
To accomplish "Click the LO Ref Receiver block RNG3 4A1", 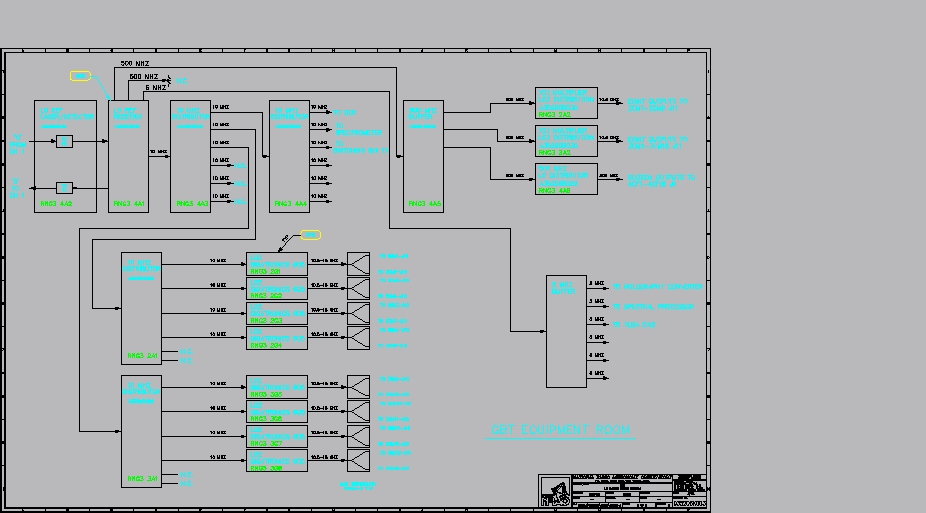I will 128,156.
